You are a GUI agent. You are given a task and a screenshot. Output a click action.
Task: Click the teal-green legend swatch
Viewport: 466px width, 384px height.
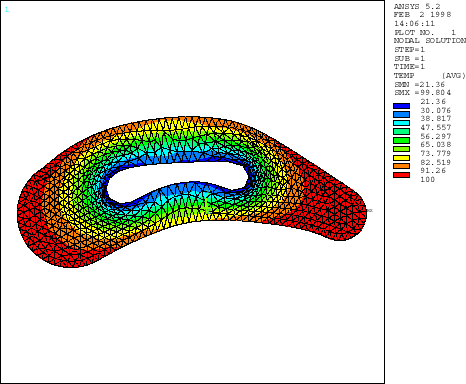coord(401,132)
